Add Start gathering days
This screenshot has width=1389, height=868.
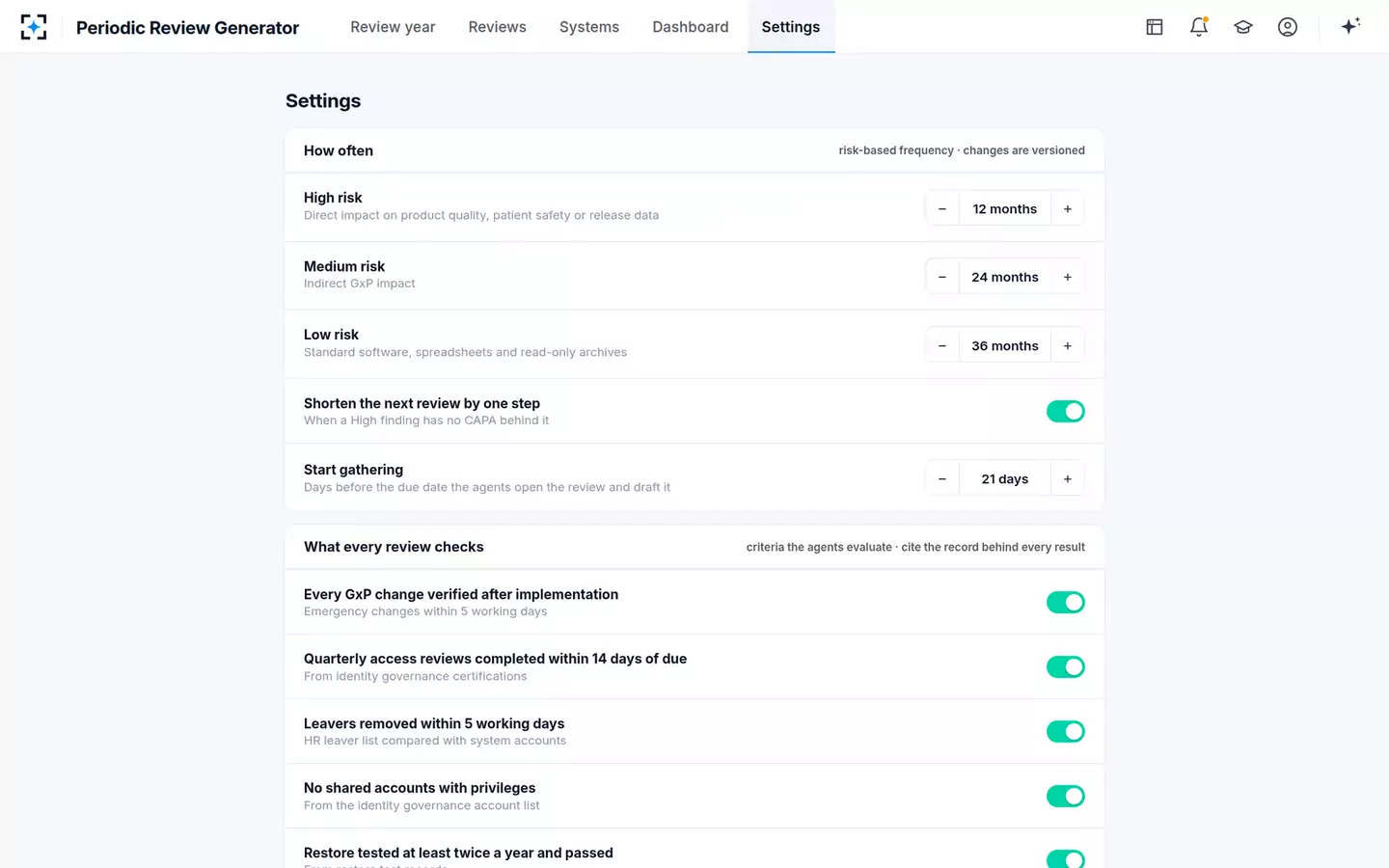[1068, 479]
